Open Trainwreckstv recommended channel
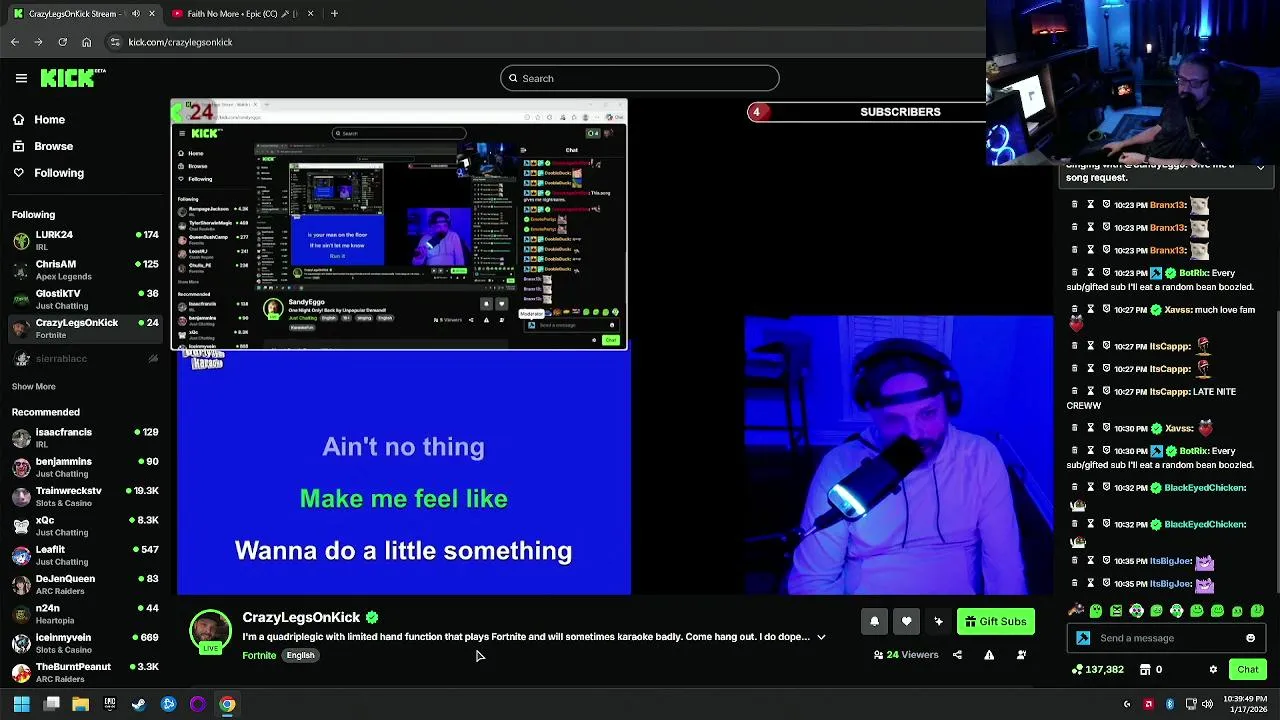The image size is (1280, 720). pyautogui.click(x=84, y=496)
